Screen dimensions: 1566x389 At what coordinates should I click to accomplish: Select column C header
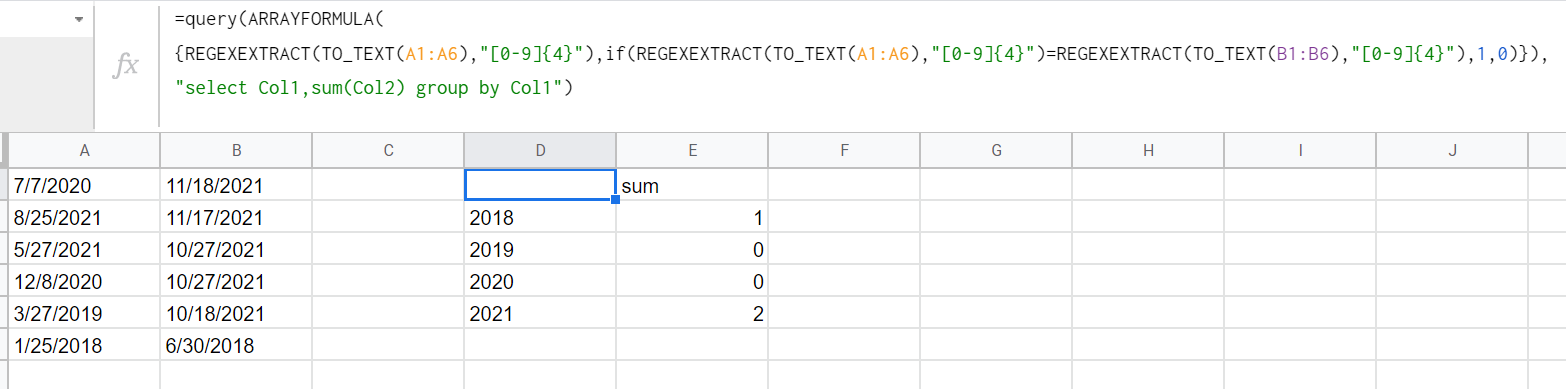388,151
